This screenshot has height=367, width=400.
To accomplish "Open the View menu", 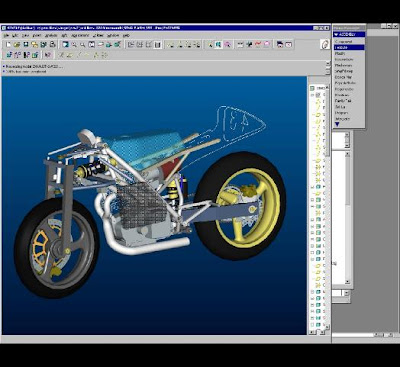I will [x=26, y=35].
